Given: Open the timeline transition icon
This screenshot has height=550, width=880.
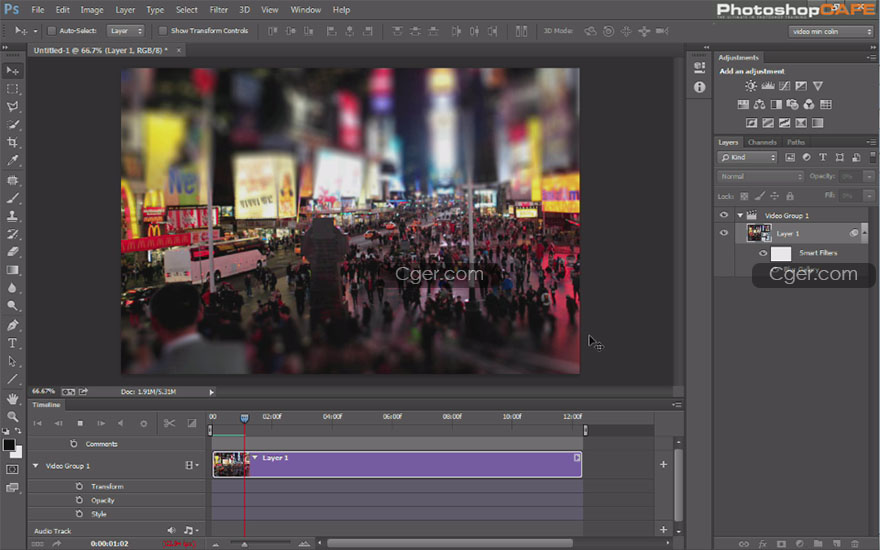Looking at the screenshot, I should (192, 423).
